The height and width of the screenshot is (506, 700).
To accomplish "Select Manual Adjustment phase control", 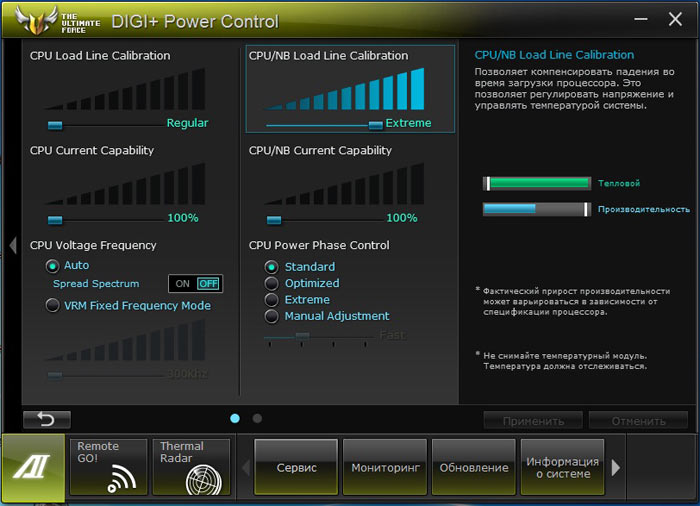I will click(x=271, y=316).
